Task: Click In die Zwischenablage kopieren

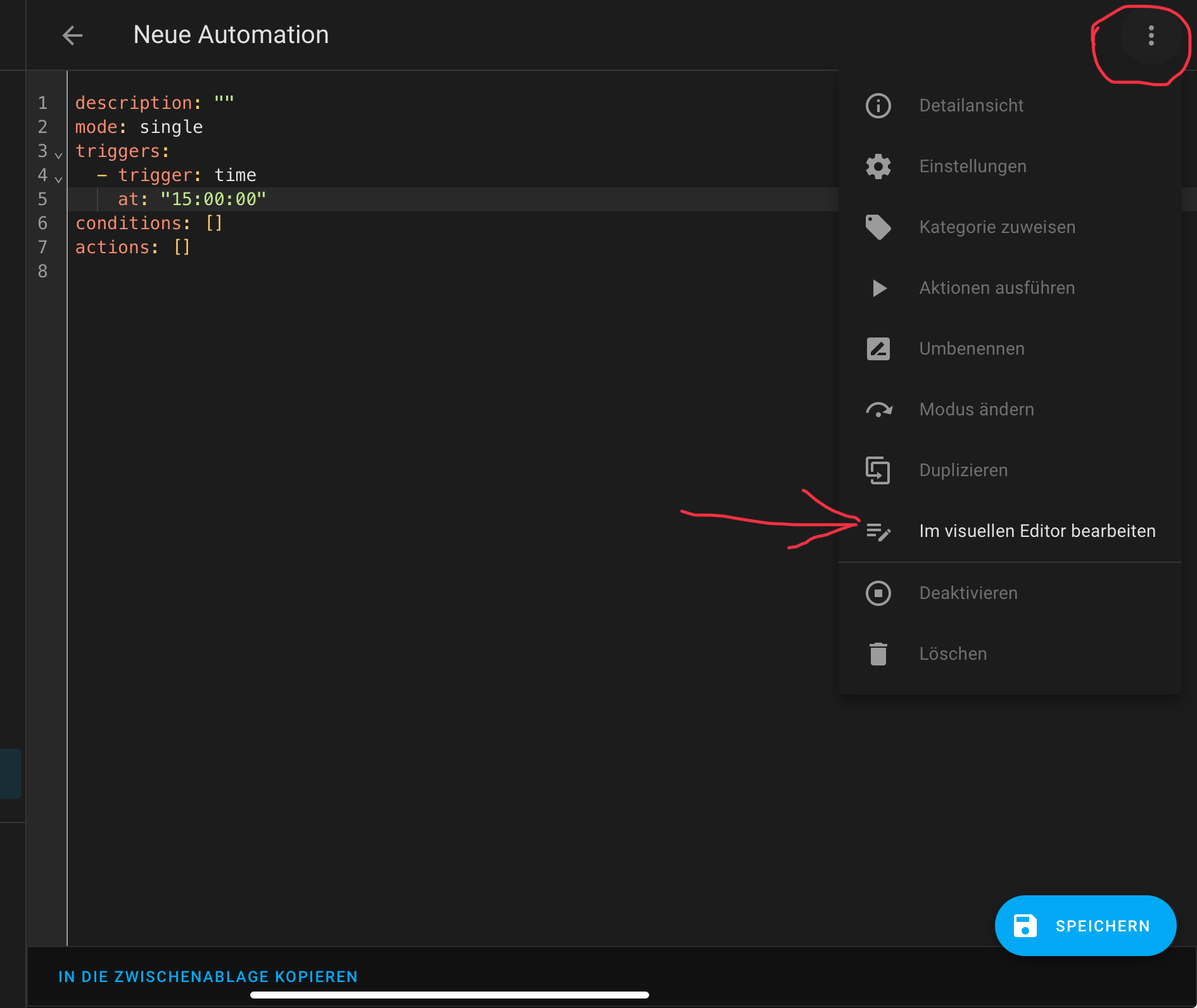Action: (208, 977)
